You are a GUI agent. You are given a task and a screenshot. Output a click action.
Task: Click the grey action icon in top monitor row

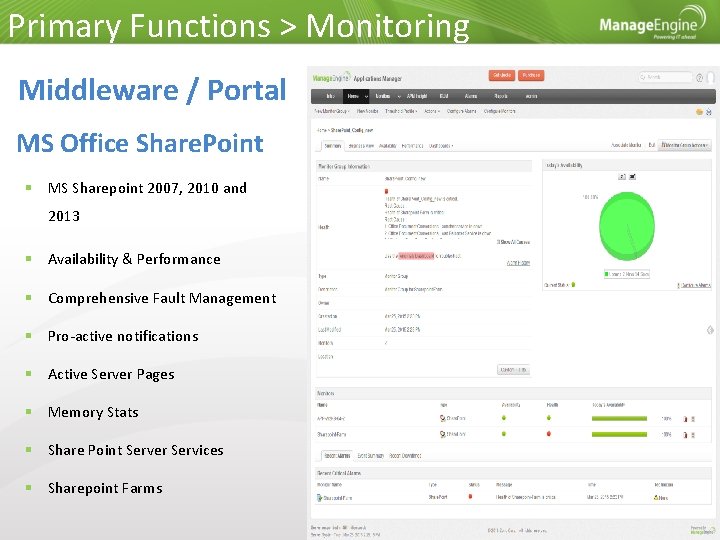pyautogui.click(x=693, y=419)
